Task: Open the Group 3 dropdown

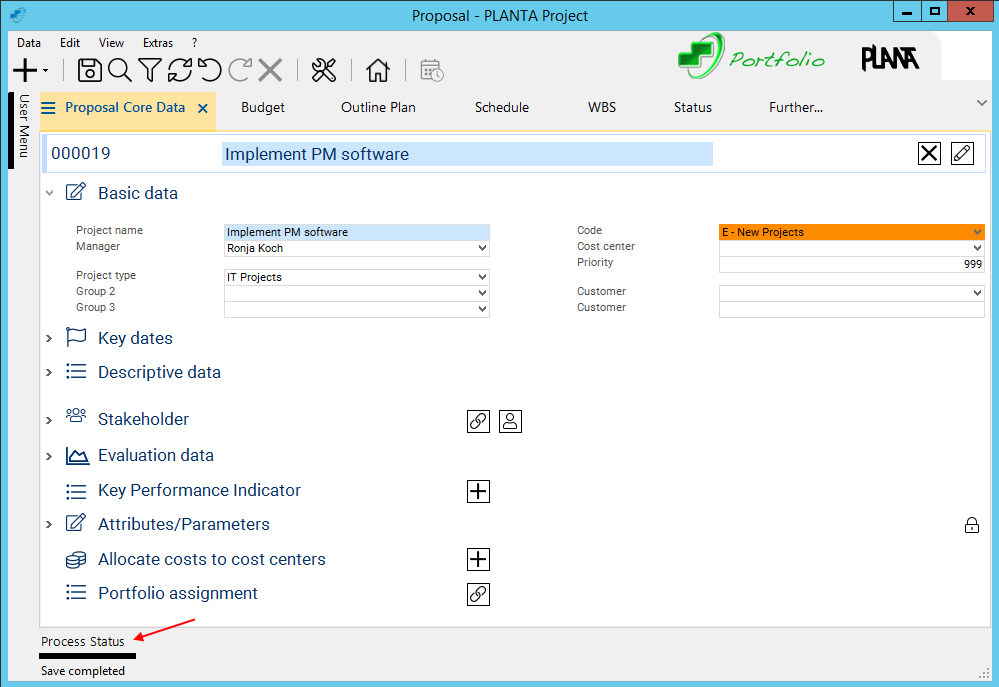Action: (x=482, y=308)
